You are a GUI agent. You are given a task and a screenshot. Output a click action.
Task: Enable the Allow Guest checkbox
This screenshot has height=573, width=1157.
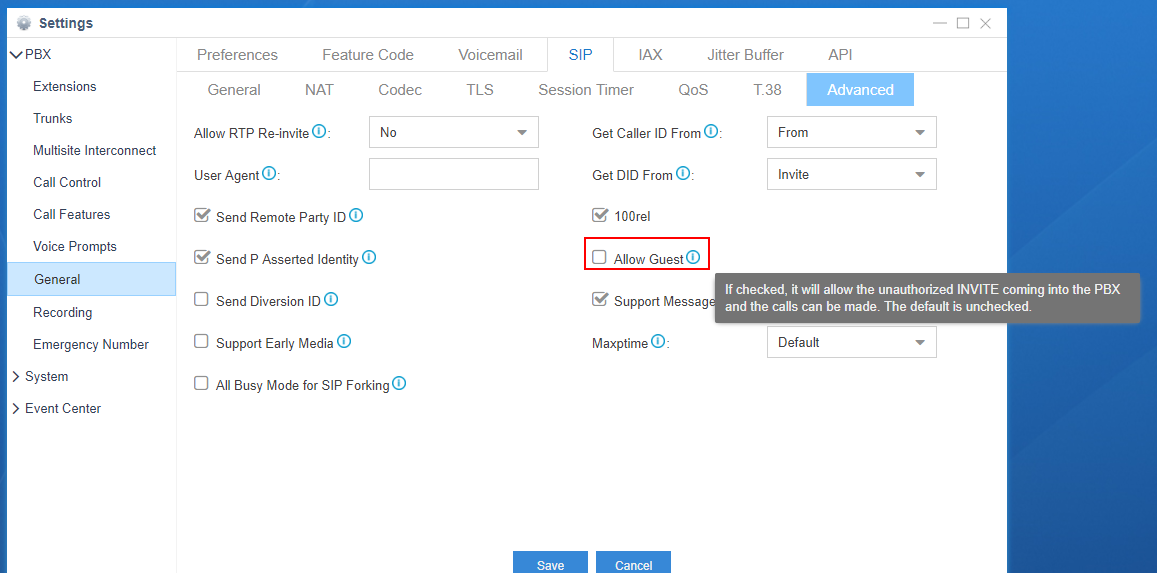(x=599, y=257)
